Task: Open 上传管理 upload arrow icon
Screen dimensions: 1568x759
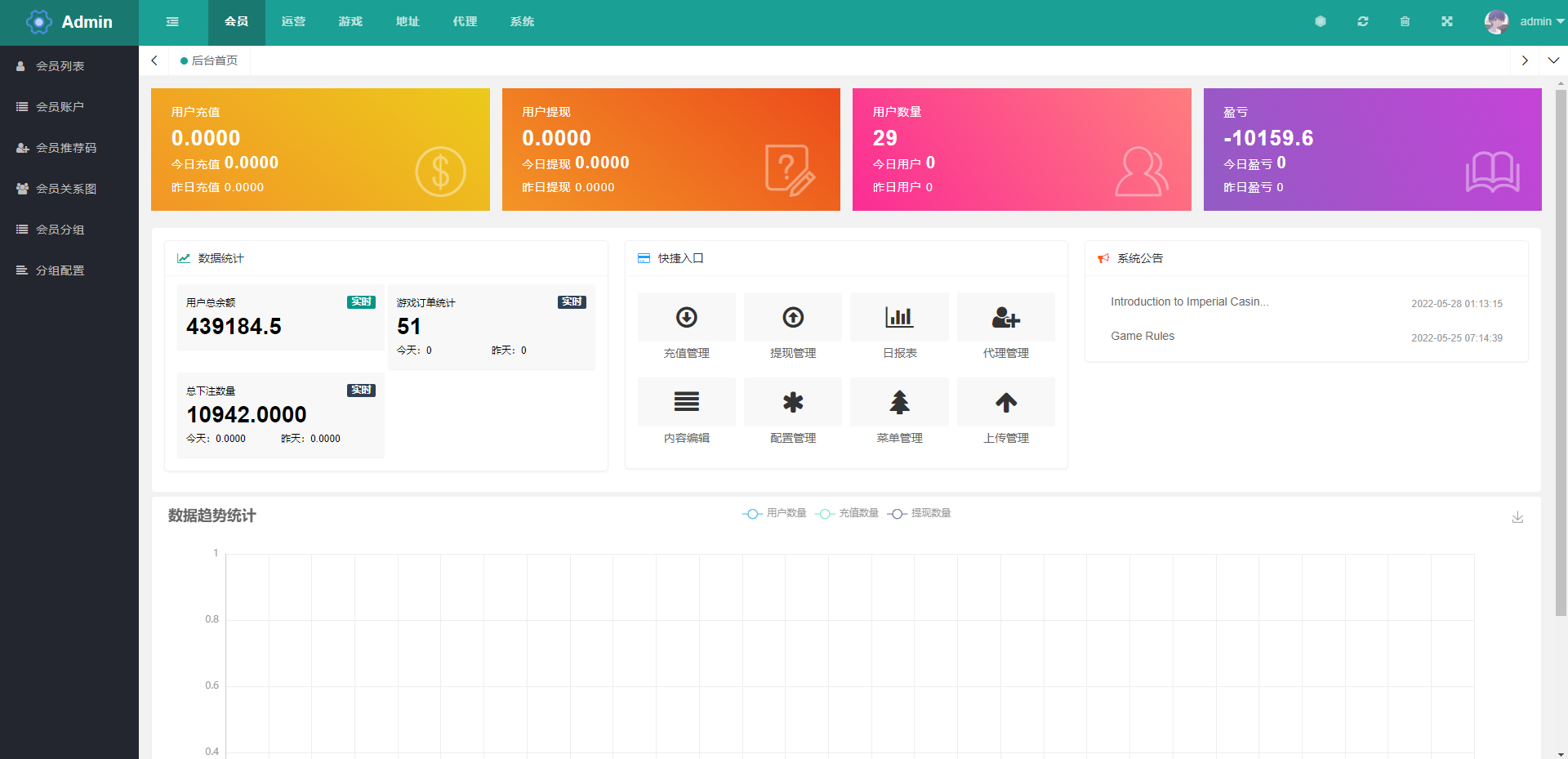Action: point(1005,403)
